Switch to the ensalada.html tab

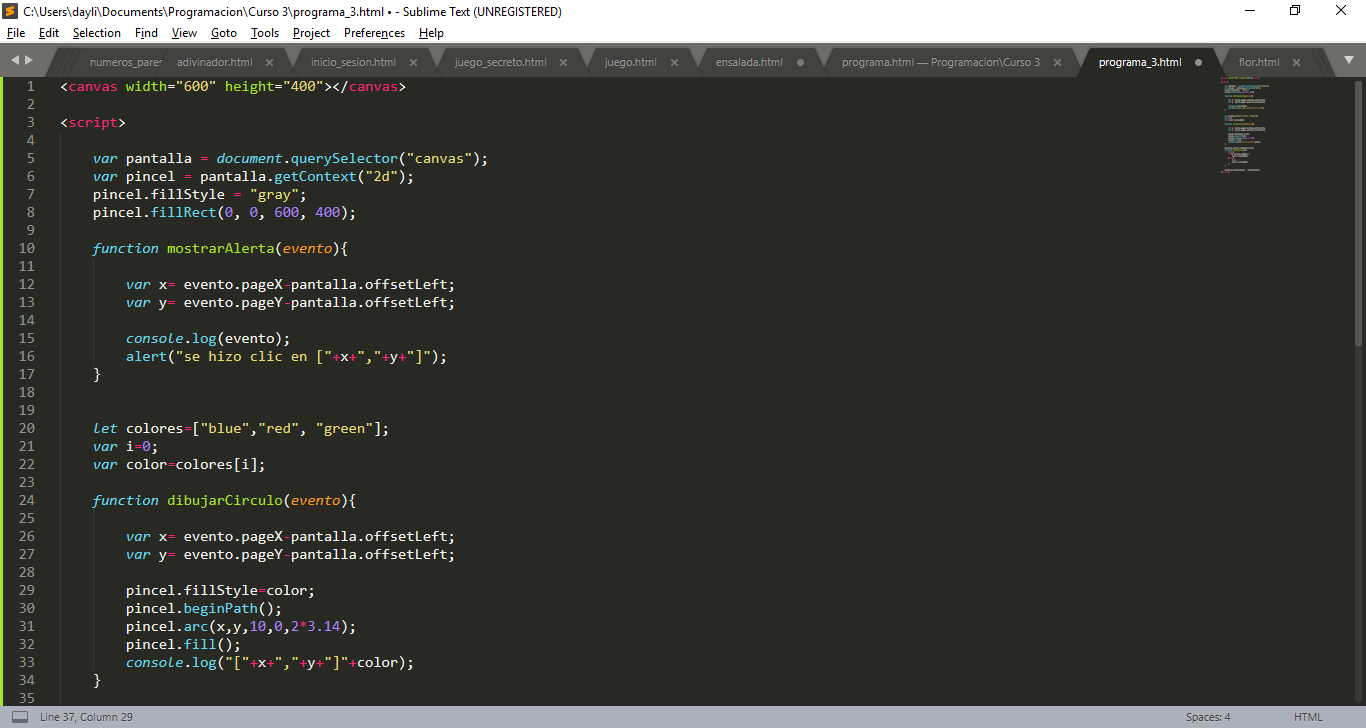coord(749,62)
